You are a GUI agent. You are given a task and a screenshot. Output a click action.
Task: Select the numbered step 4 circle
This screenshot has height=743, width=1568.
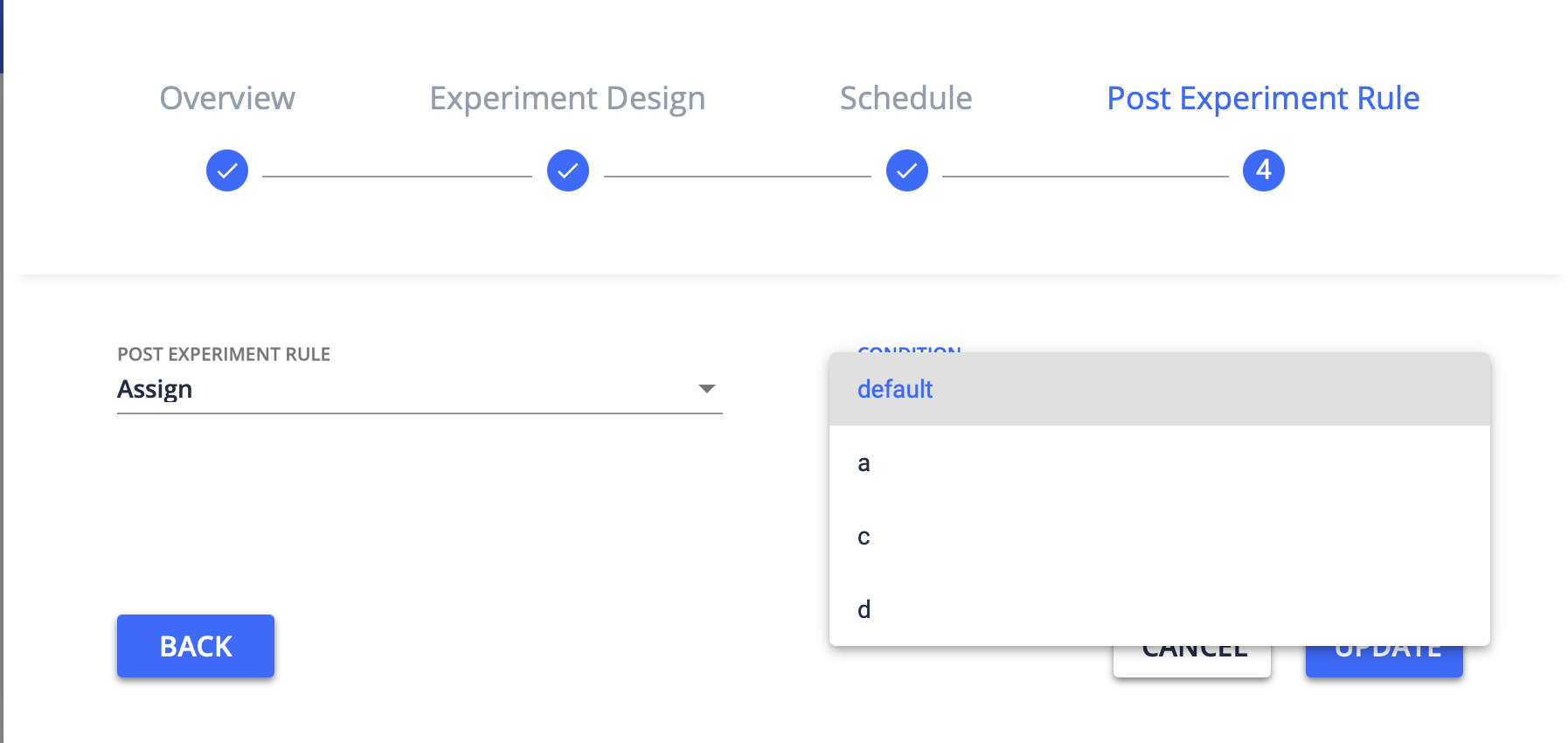(x=1261, y=170)
